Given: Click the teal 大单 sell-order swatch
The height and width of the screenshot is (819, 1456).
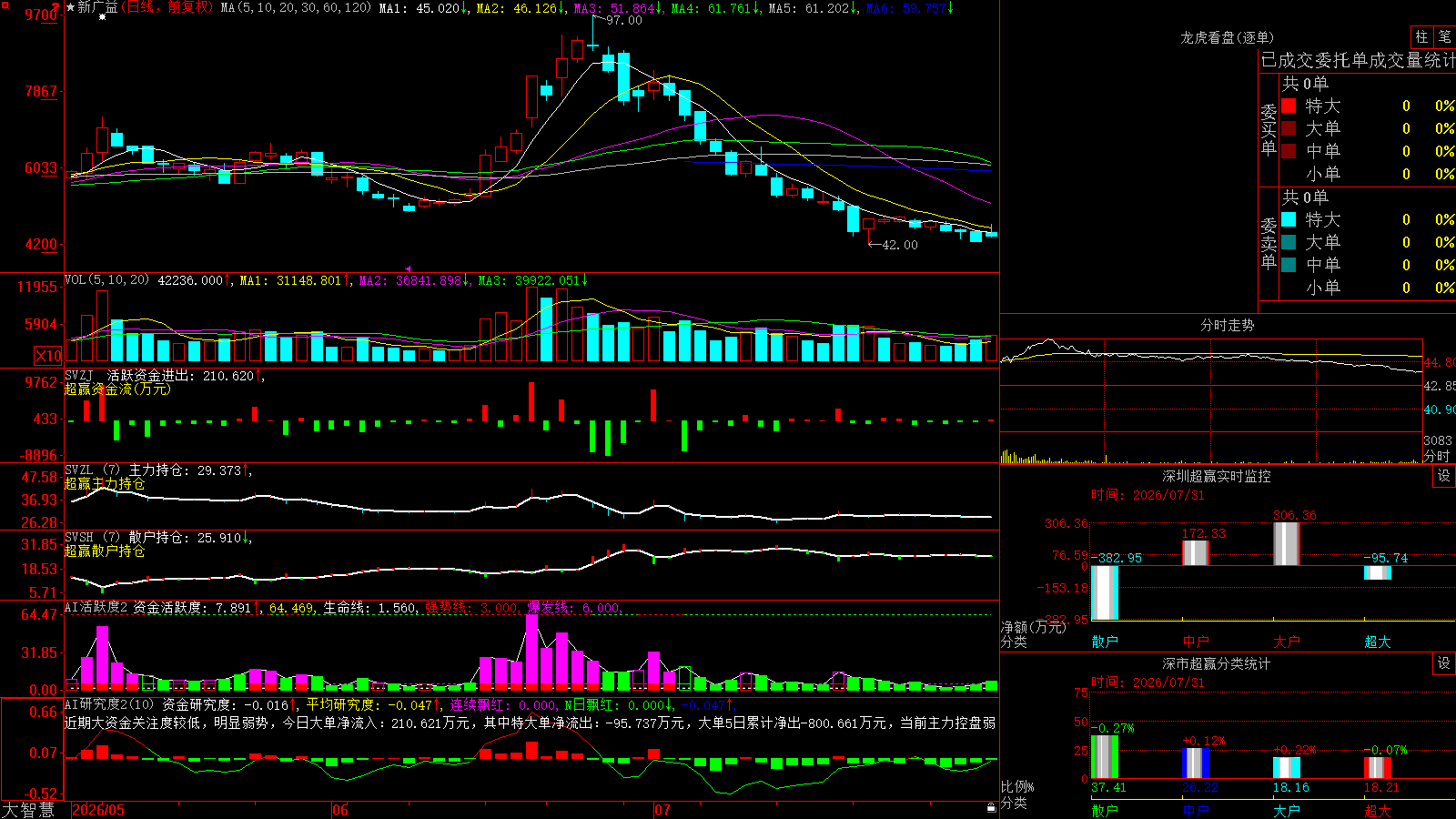Looking at the screenshot, I should point(1289,242).
